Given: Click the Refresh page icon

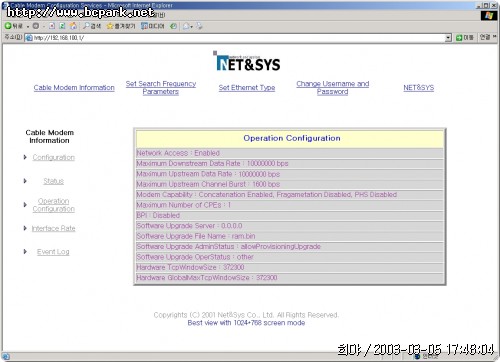Looking at the screenshot, I should [62, 26].
